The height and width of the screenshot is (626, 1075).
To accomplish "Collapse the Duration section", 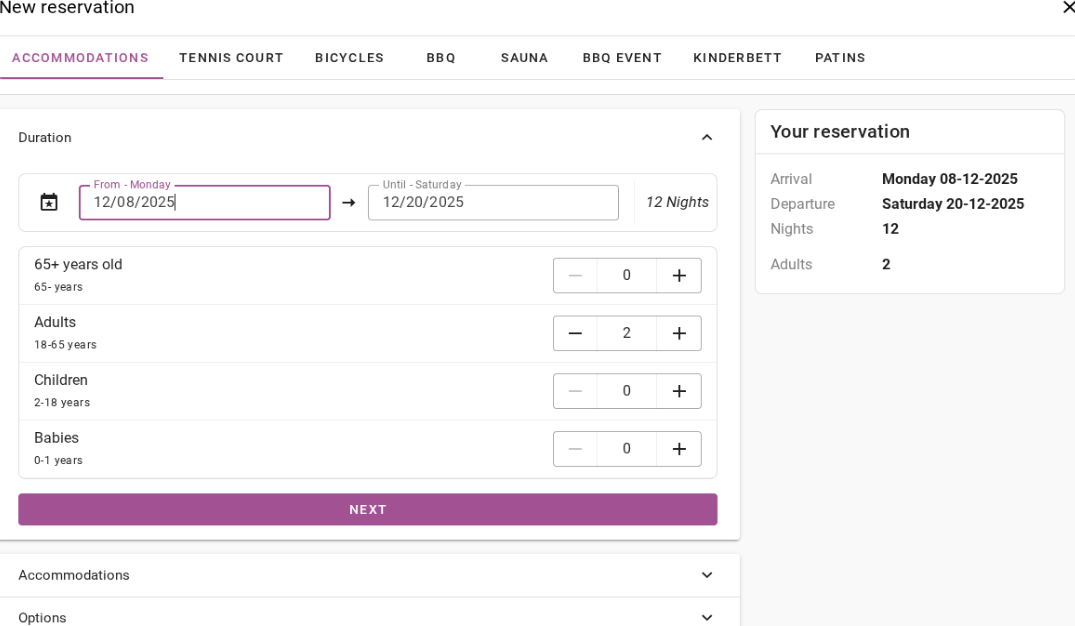I will (x=706, y=138).
